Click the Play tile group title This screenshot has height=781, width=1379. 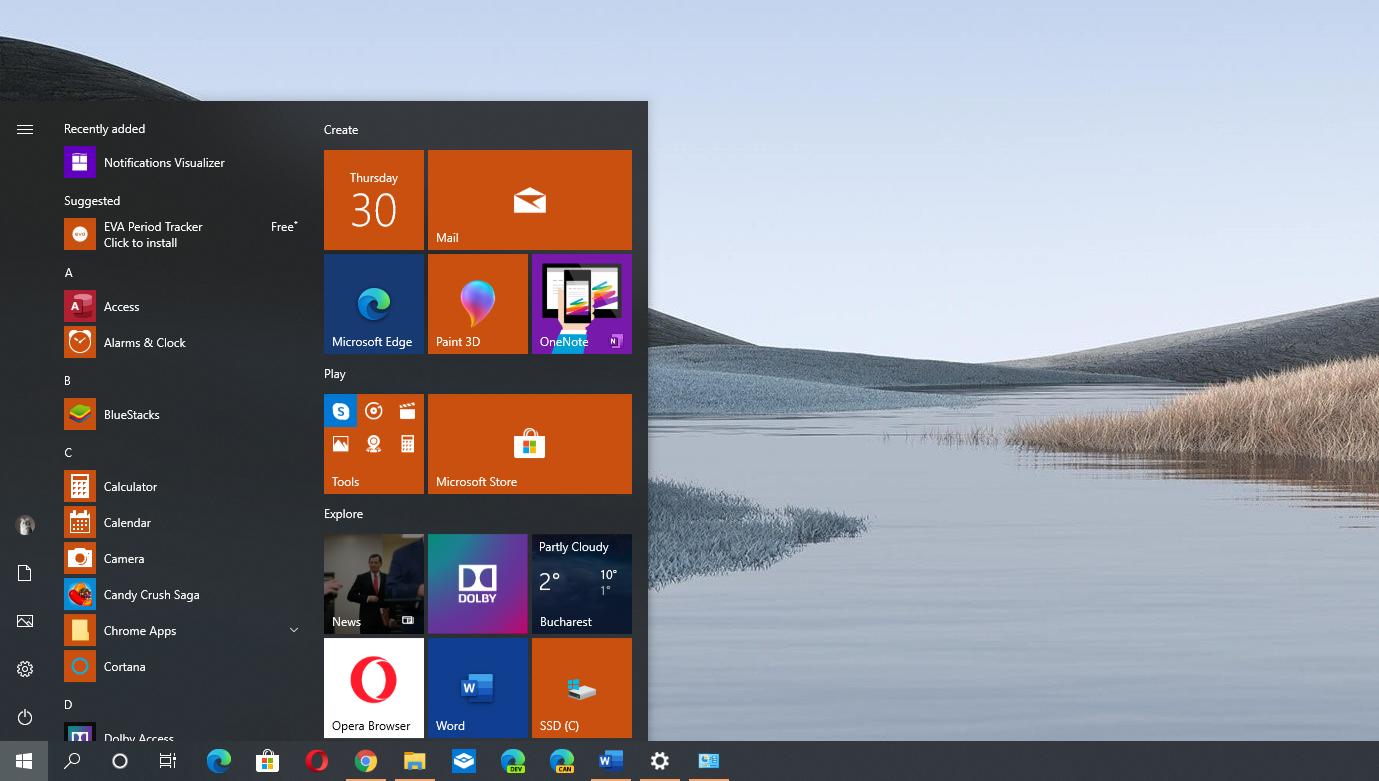click(335, 374)
